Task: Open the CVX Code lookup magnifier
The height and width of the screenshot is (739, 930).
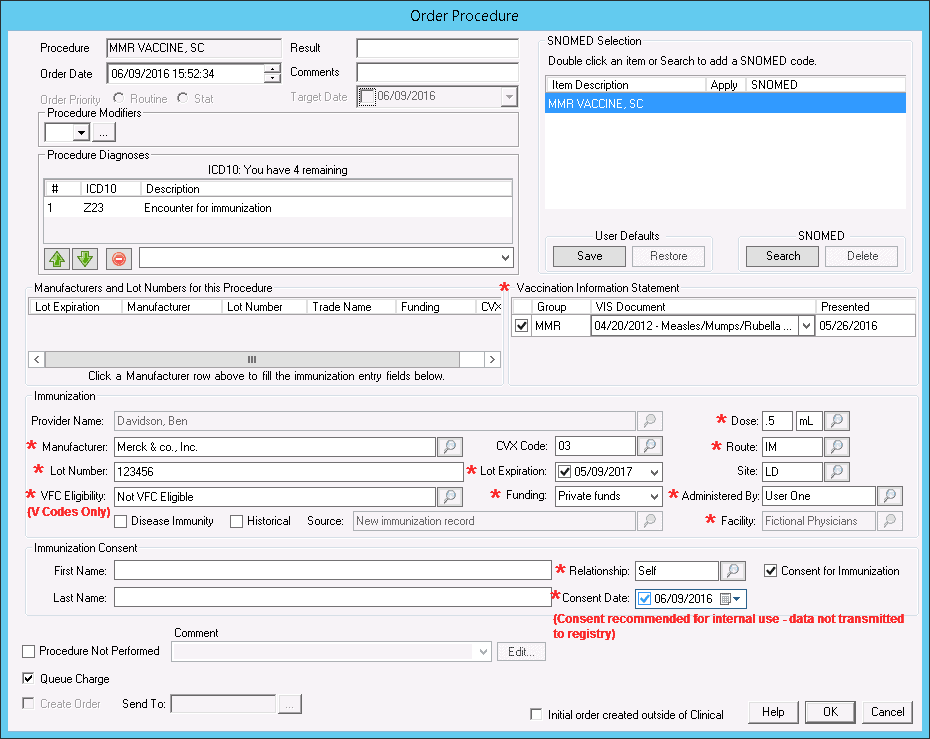Action: pos(650,446)
